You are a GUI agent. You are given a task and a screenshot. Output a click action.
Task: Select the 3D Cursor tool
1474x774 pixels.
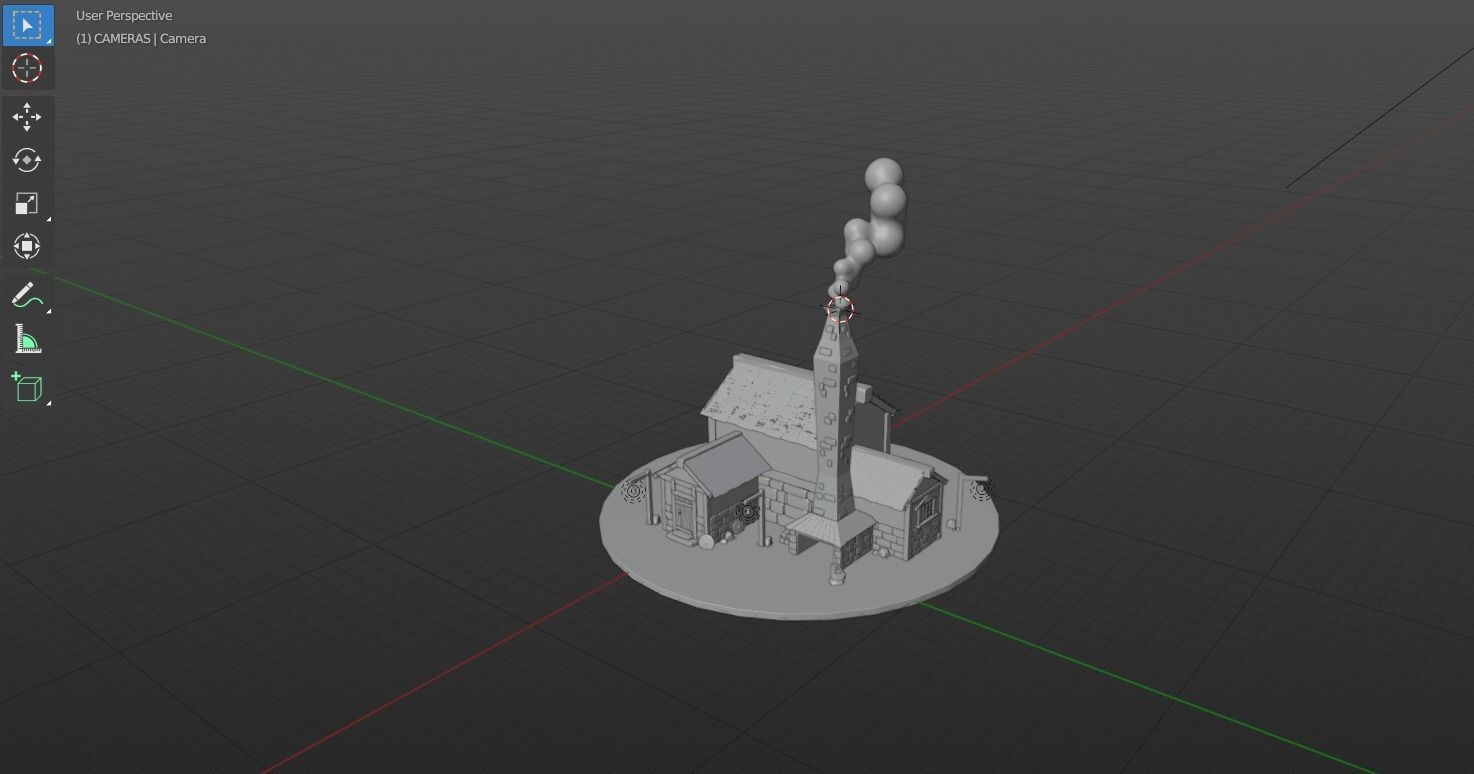coord(27,68)
